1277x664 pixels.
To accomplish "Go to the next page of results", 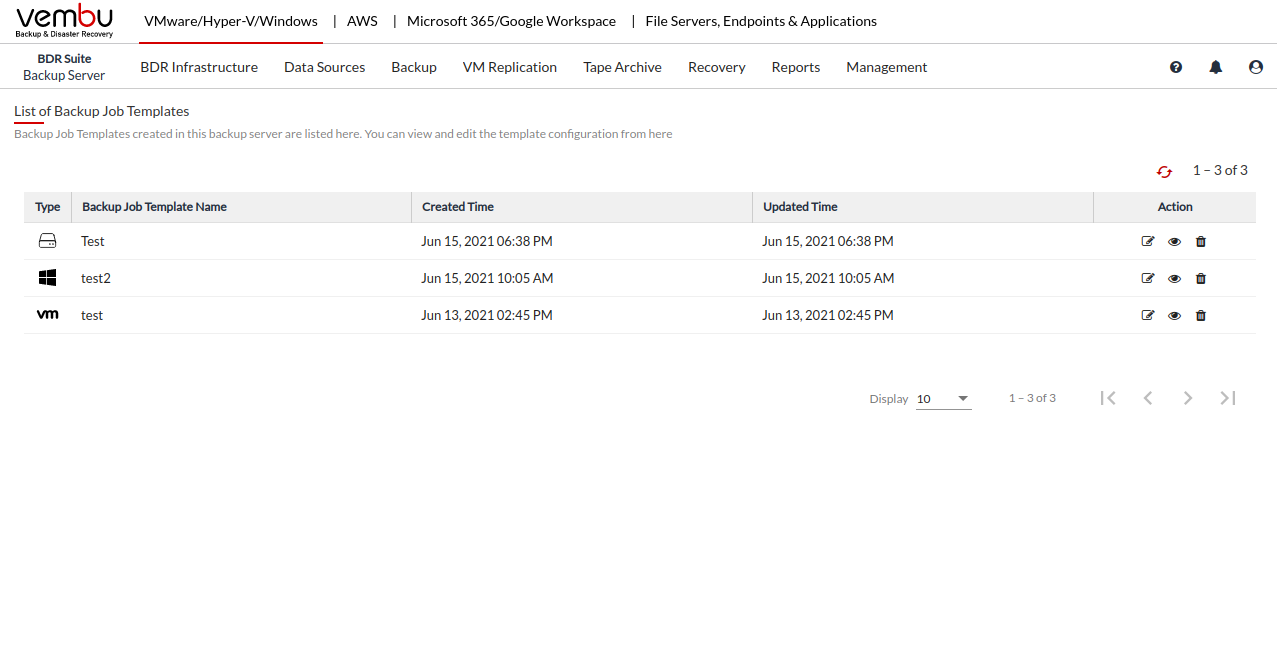I will pos(1188,398).
